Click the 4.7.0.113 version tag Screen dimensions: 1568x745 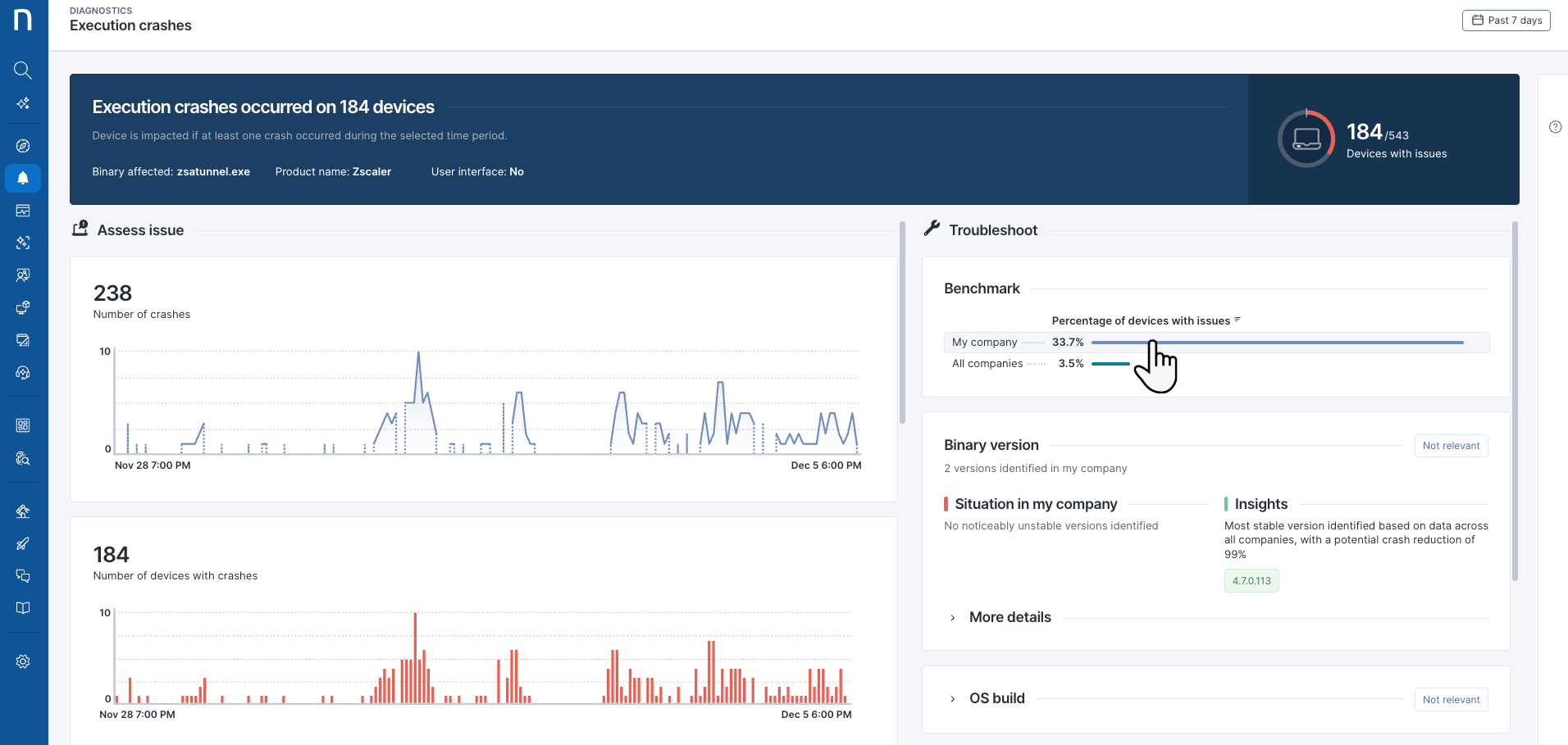click(1251, 581)
